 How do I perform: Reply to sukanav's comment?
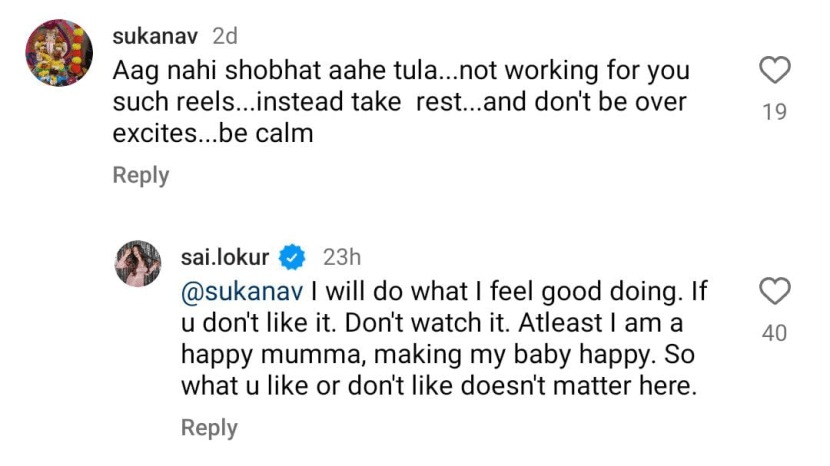coord(140,175)
